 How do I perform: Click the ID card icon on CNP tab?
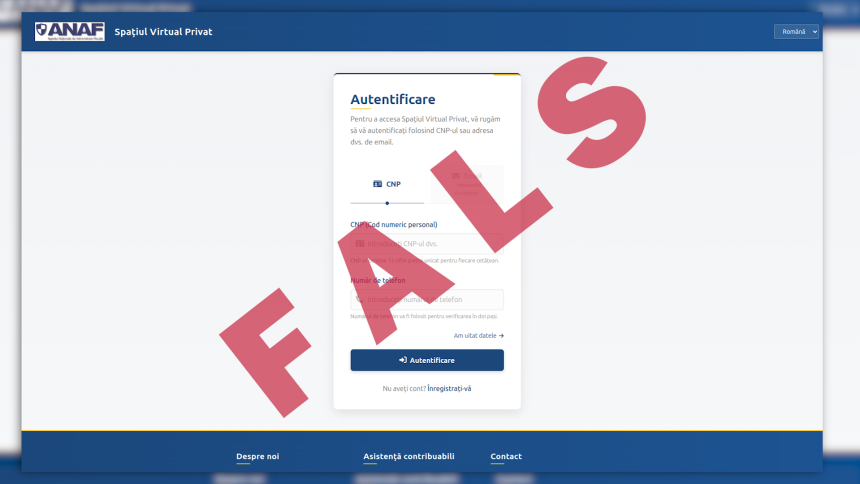[377, 184]
